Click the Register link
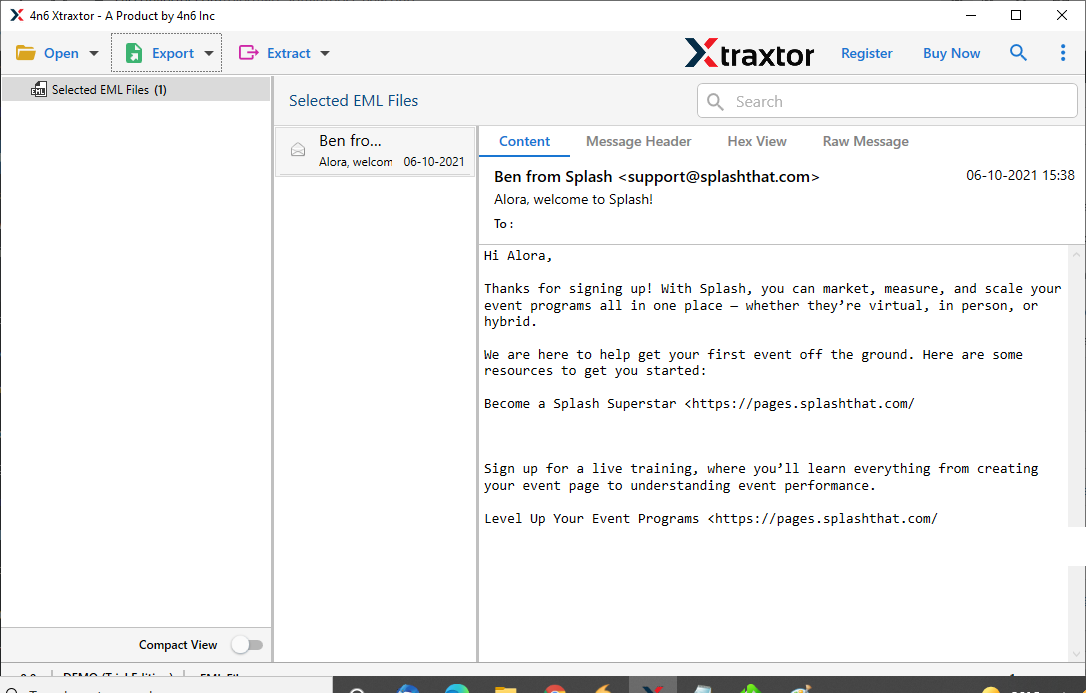The image size is (1086, 693). coord(866,53)
